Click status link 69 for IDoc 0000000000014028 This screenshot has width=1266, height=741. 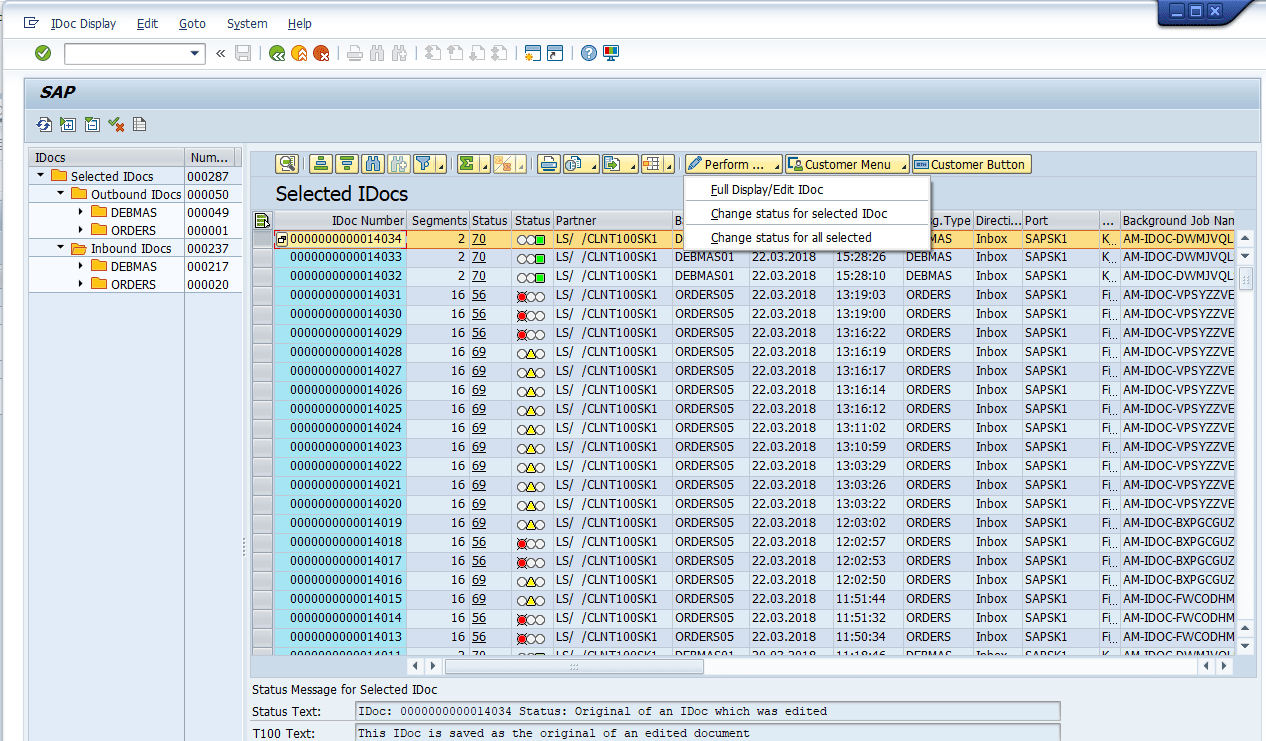(479, 352)
